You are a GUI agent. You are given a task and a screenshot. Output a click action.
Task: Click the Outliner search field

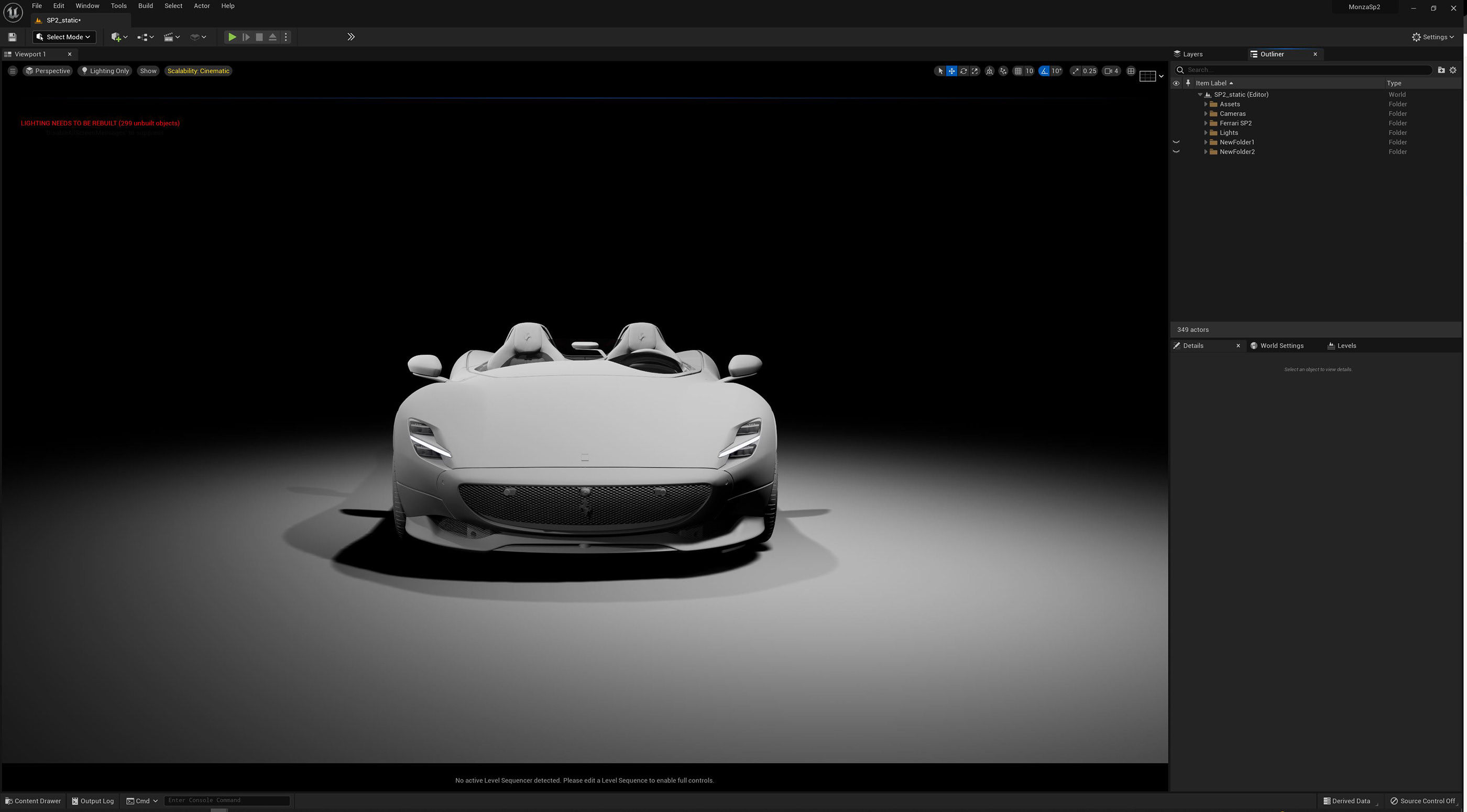click(x=1304, y=70)
